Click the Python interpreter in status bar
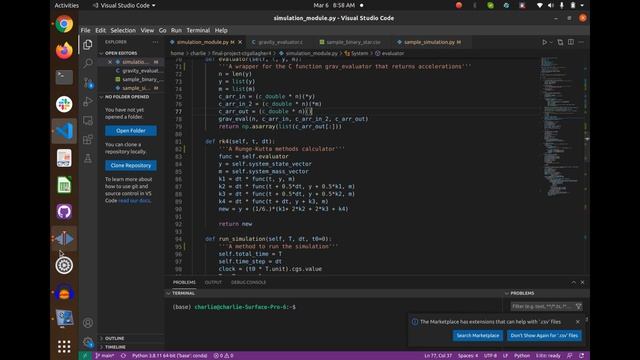The image size is (640, 360). pyautogui.click(x=169, y=356)
